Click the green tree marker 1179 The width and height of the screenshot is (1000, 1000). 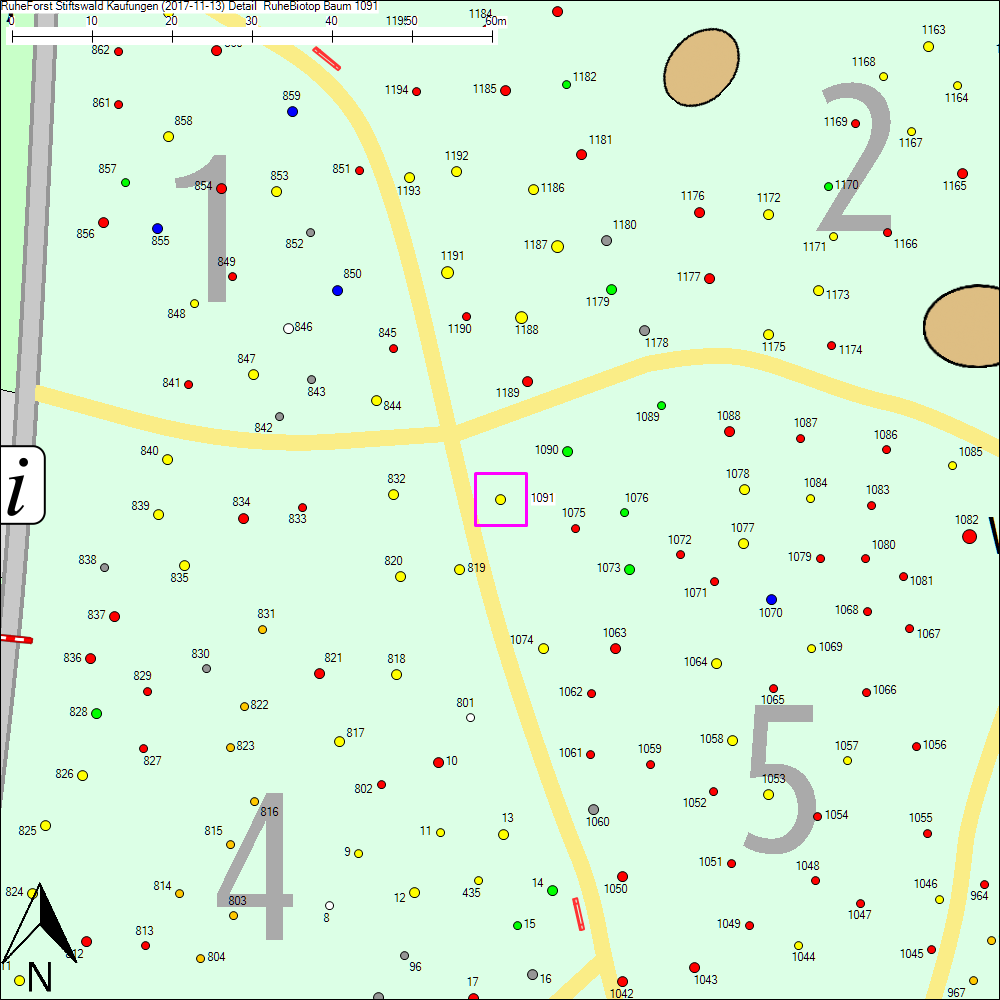[x=611, y=290]
